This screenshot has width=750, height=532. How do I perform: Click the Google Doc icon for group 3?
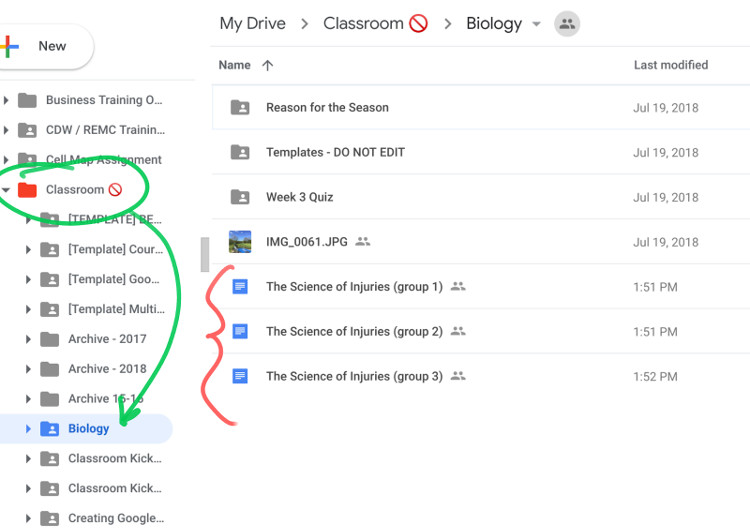240,377
